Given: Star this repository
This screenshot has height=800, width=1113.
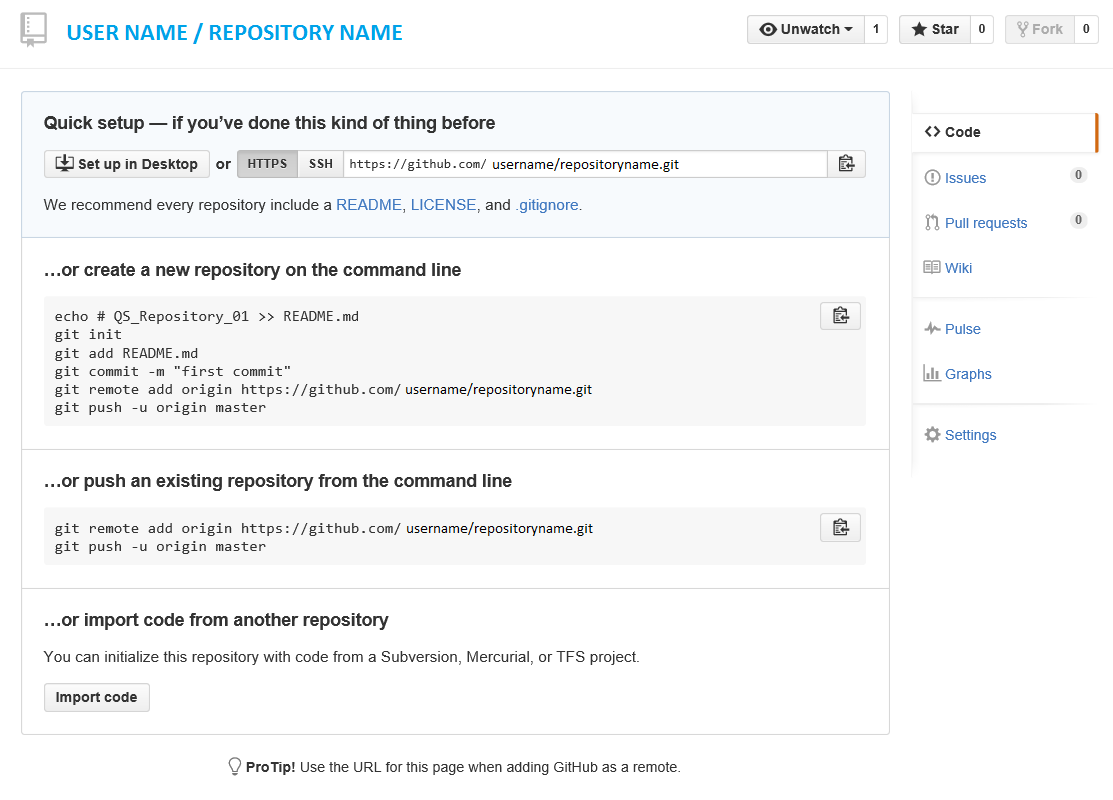Looking at the screenshot, I should (934, 29).
